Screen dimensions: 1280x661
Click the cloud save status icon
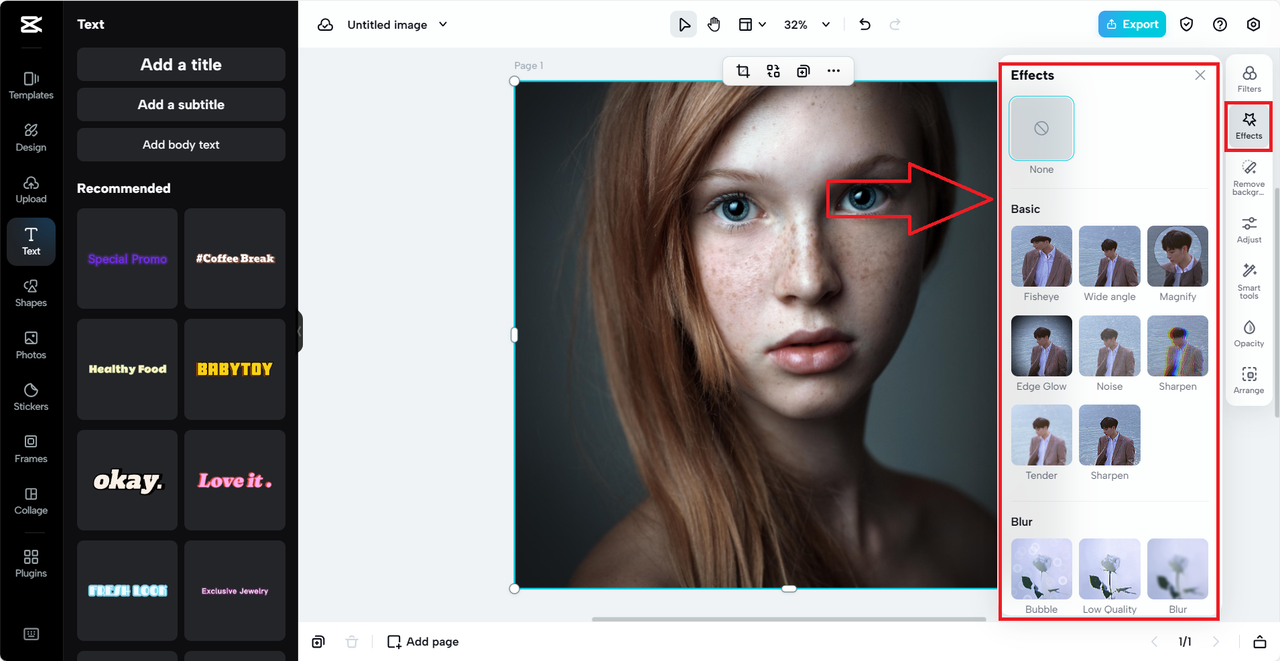[x=325, y=24]
